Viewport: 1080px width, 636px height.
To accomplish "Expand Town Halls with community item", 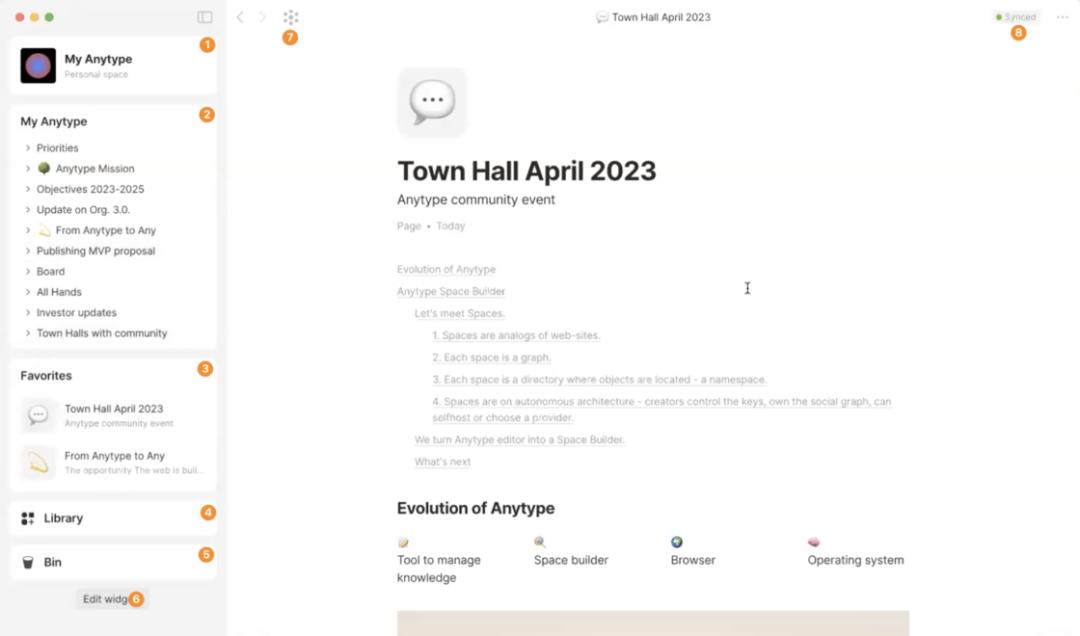I will pyautogui.click(x=28, y=333).
